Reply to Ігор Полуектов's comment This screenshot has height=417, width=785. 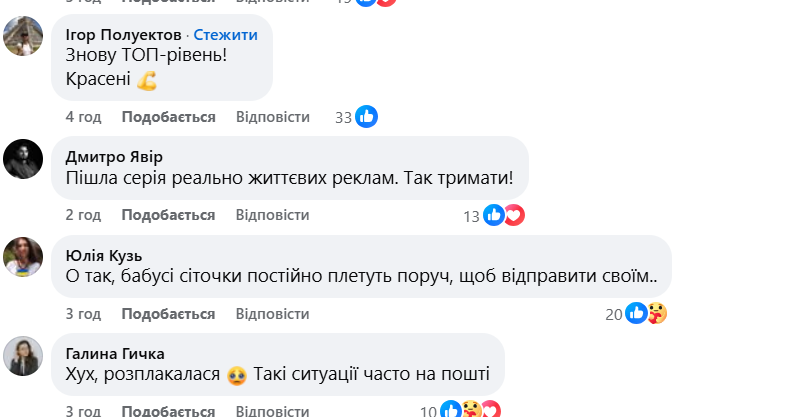click(272, 117)
